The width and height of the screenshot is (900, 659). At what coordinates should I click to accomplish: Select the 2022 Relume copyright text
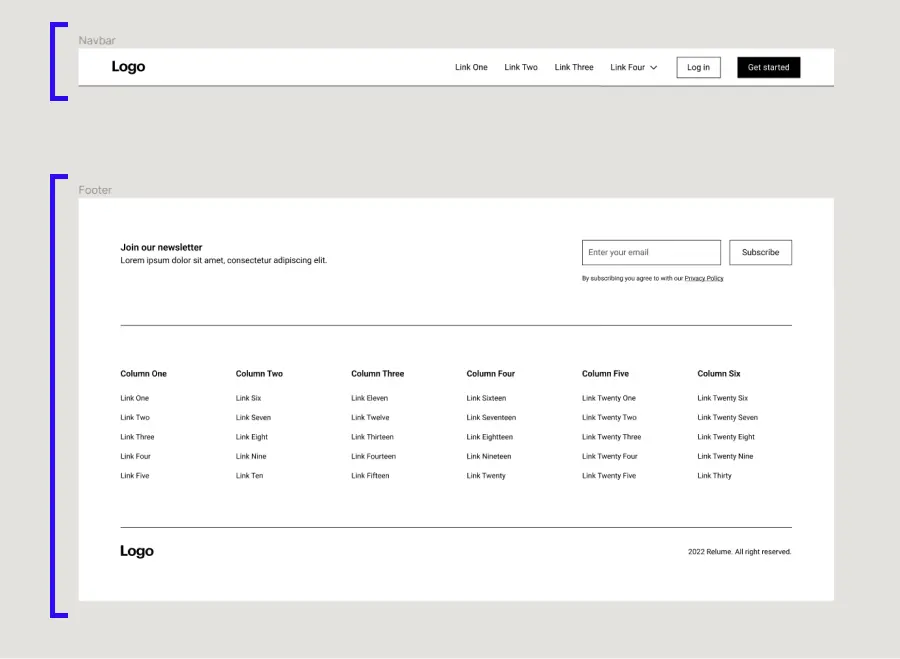point(740,552)
